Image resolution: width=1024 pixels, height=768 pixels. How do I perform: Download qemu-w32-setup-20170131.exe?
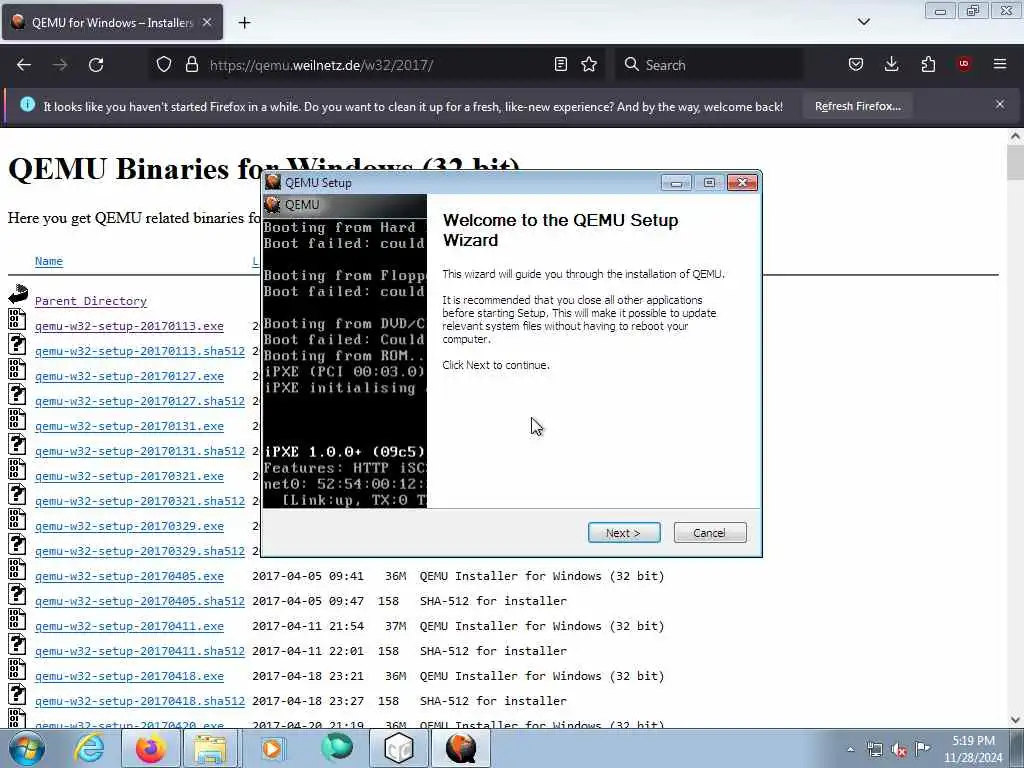coord(129,426)
